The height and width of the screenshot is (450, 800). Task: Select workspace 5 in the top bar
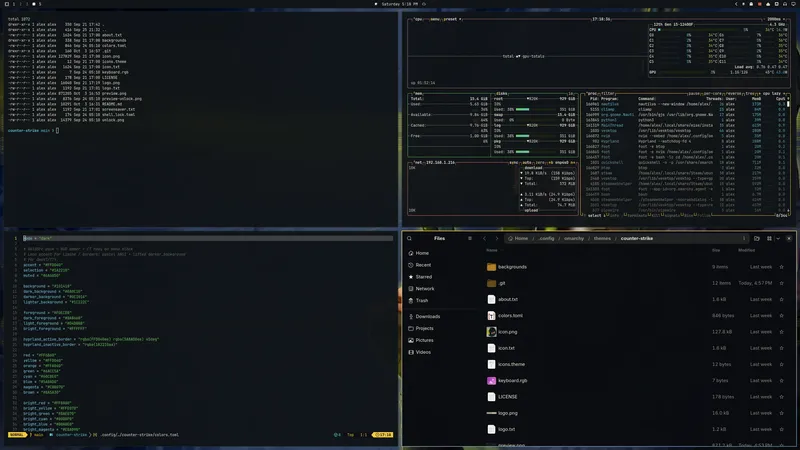click(40, 4)
